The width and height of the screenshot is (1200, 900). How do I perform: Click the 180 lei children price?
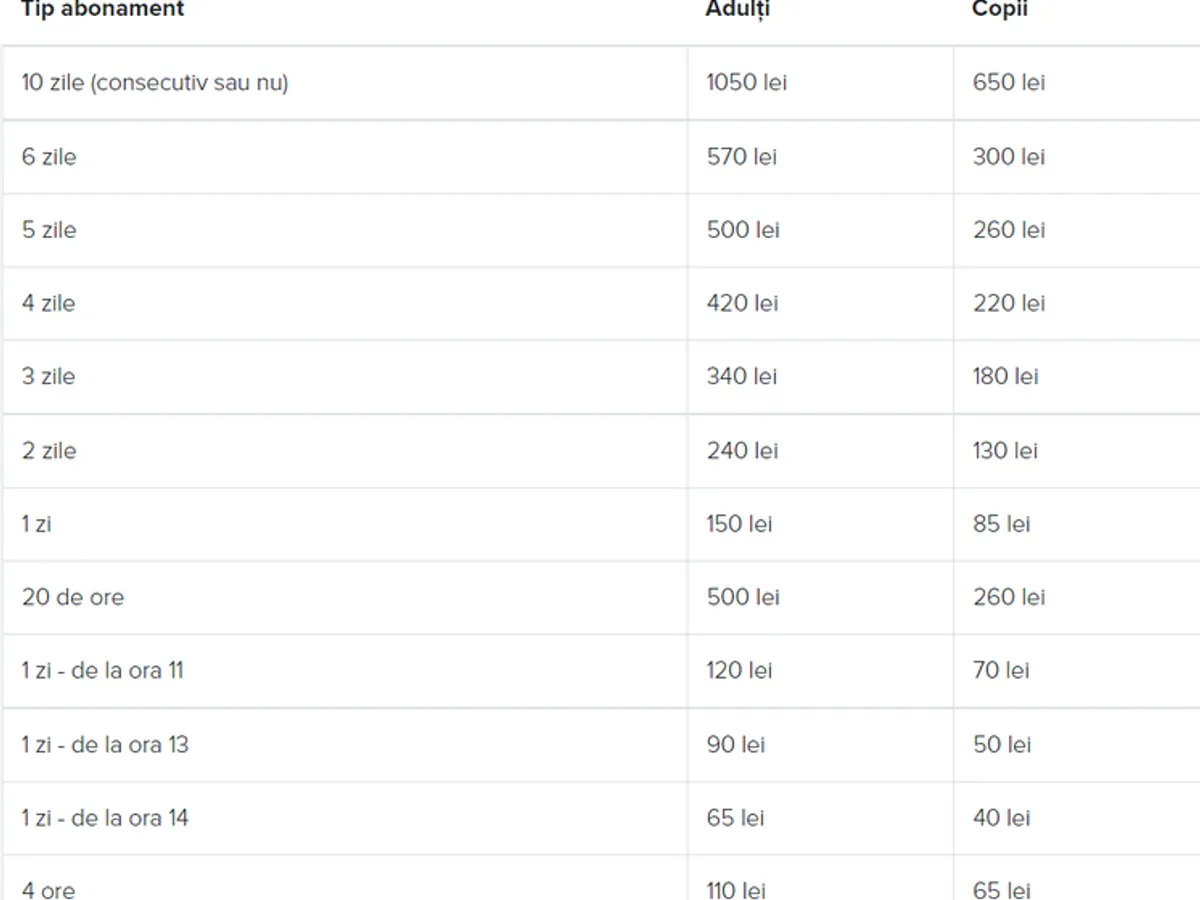1005,376
